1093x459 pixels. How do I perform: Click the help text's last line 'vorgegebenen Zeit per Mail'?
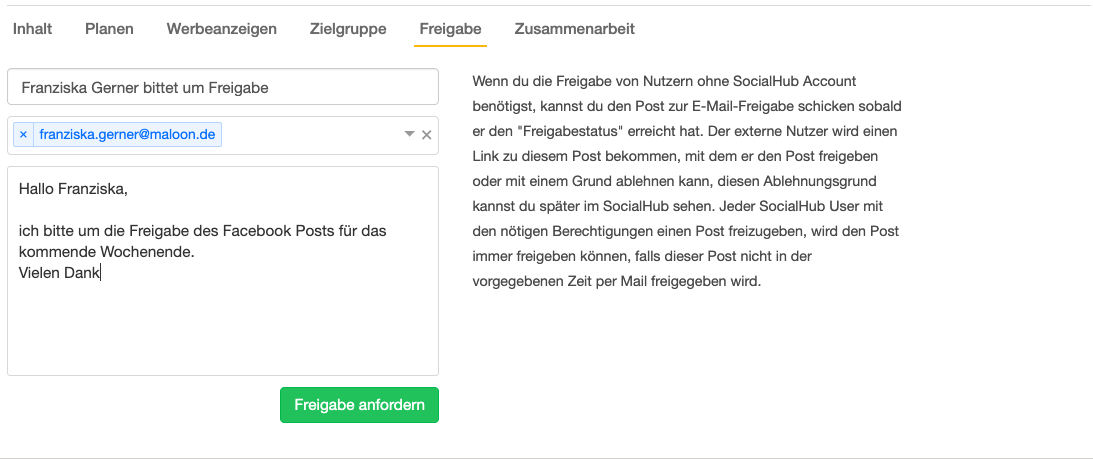pos(617,281)
